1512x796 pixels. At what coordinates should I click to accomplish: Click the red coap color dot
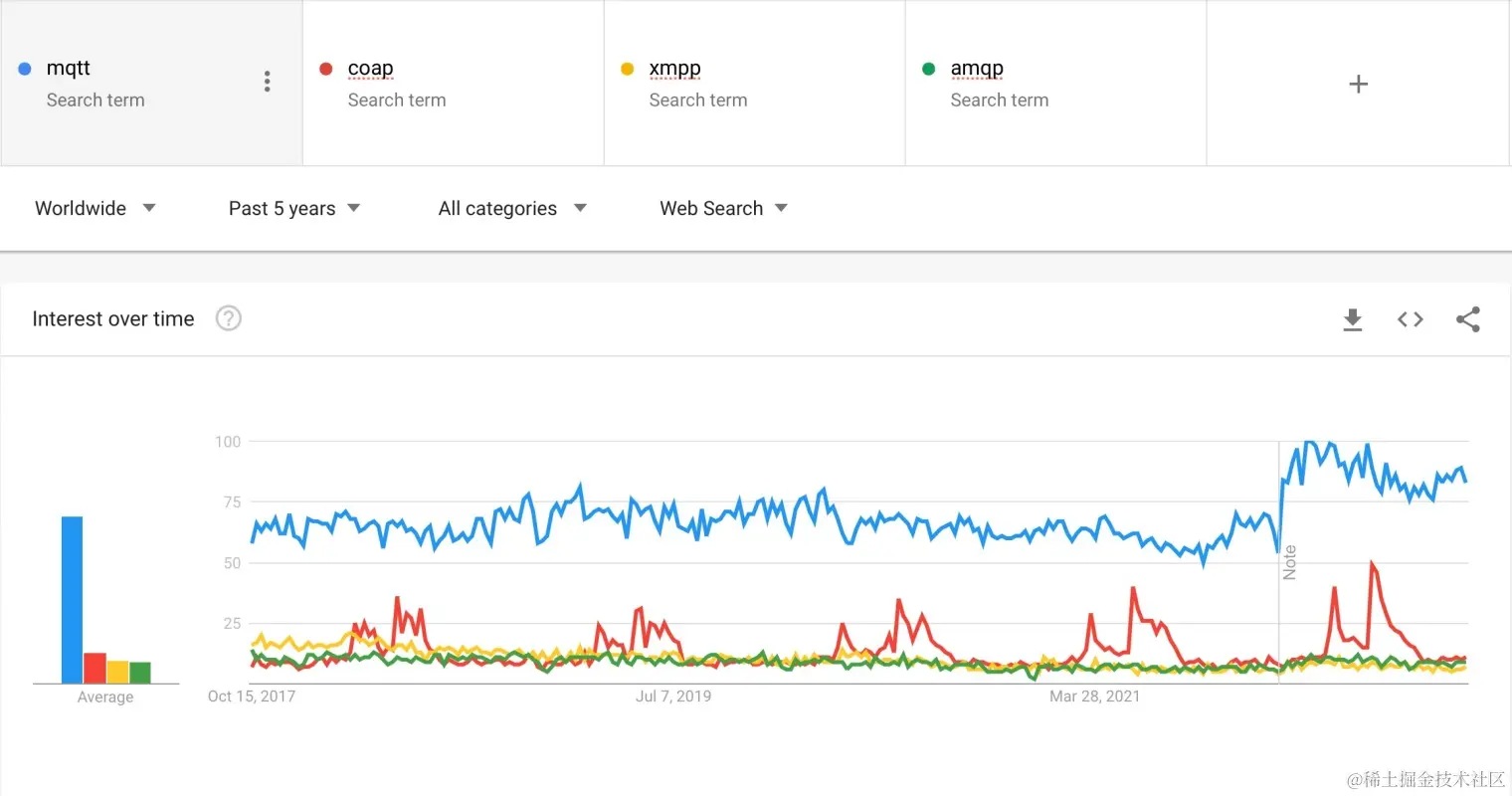pos(325,69)
